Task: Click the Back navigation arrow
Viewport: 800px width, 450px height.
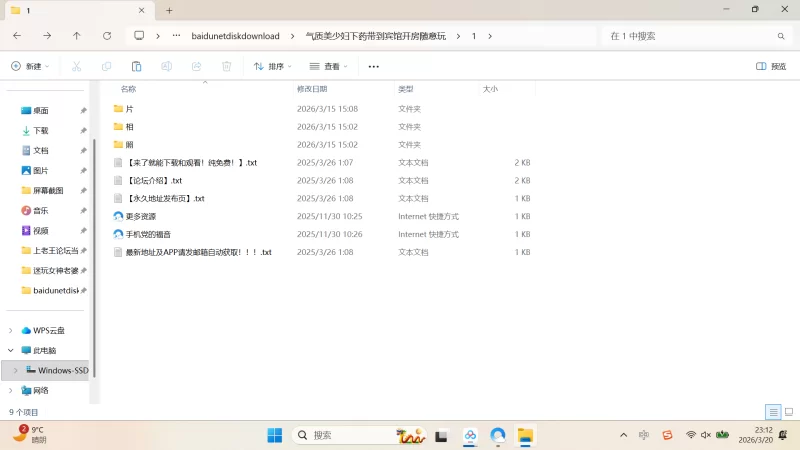Action: (x=17, y=36)
